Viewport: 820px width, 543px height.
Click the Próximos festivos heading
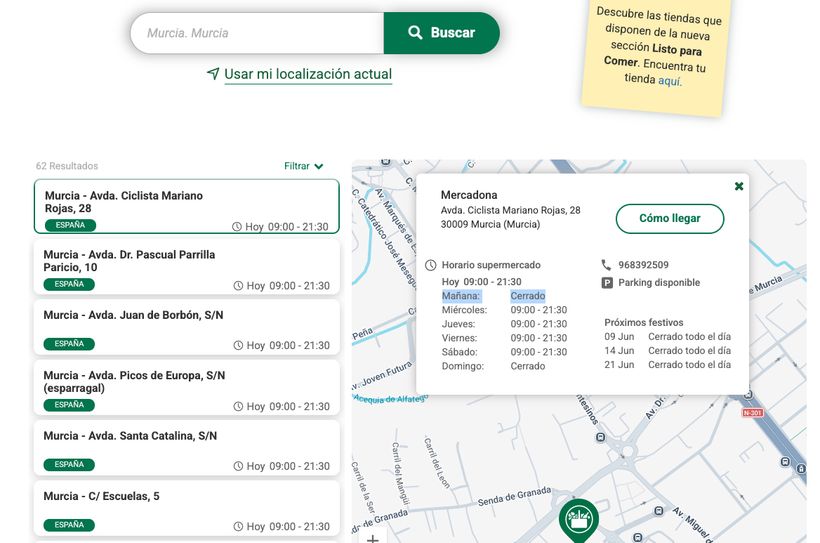click(x=644, y=322)
